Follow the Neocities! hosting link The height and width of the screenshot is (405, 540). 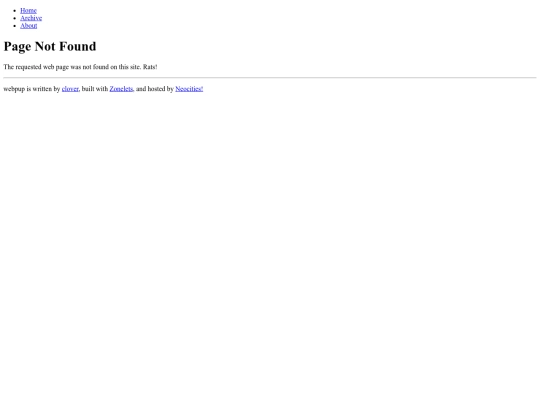[189, 89]
